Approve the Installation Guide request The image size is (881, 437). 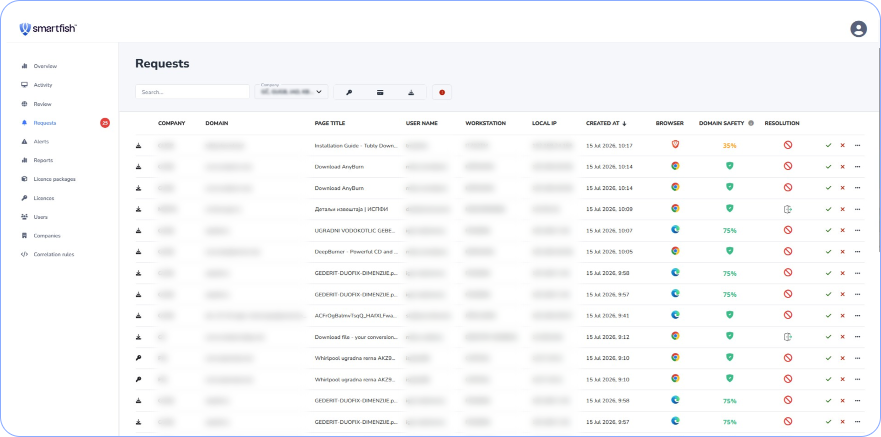click(828, 145)
